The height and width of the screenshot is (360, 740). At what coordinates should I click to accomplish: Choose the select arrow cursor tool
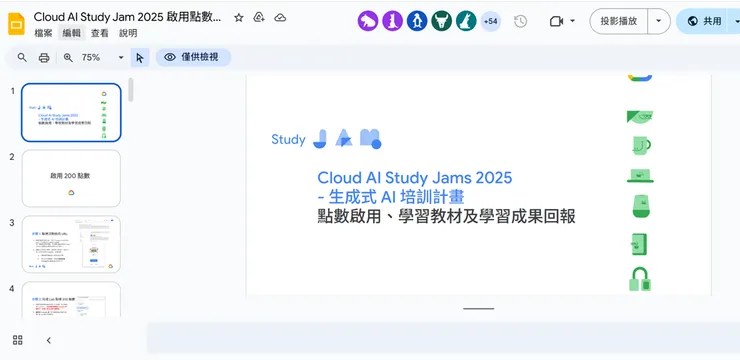coord(140,58)
